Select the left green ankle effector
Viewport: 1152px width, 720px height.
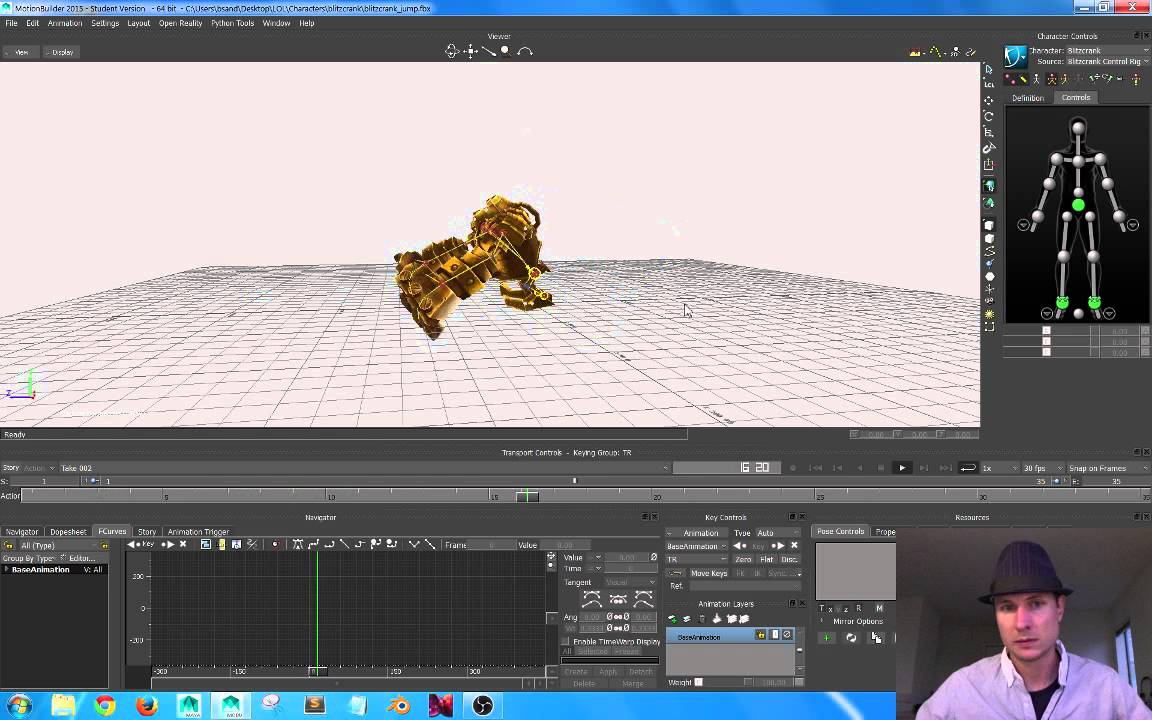1062,302
